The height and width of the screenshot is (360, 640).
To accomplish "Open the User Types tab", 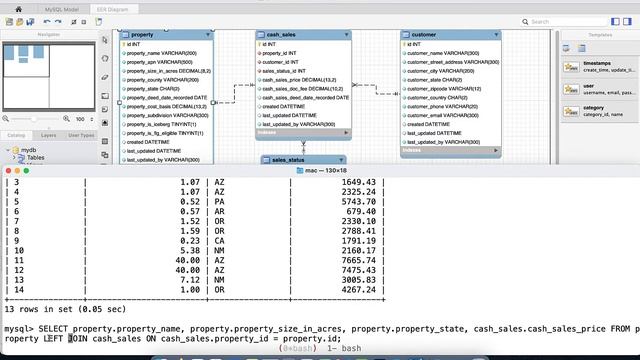I will (x=81, y=135).
